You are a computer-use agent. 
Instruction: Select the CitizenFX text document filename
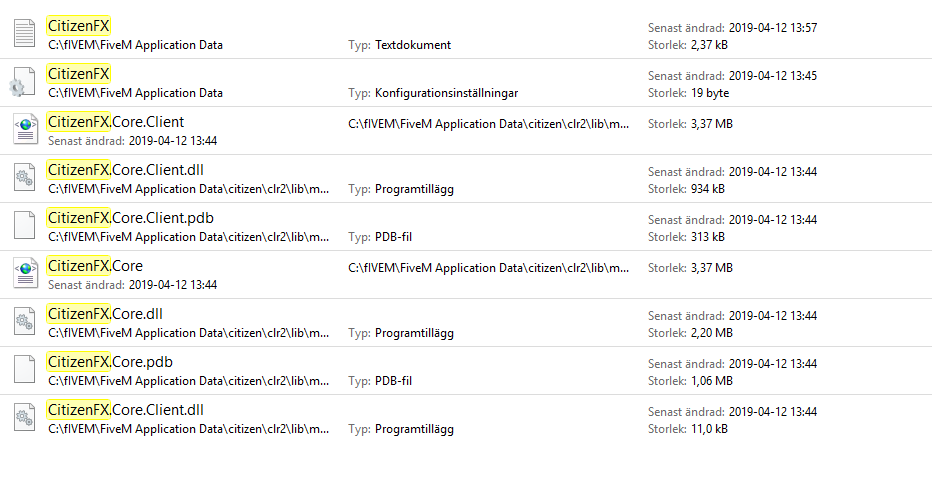tap(79, 27)
